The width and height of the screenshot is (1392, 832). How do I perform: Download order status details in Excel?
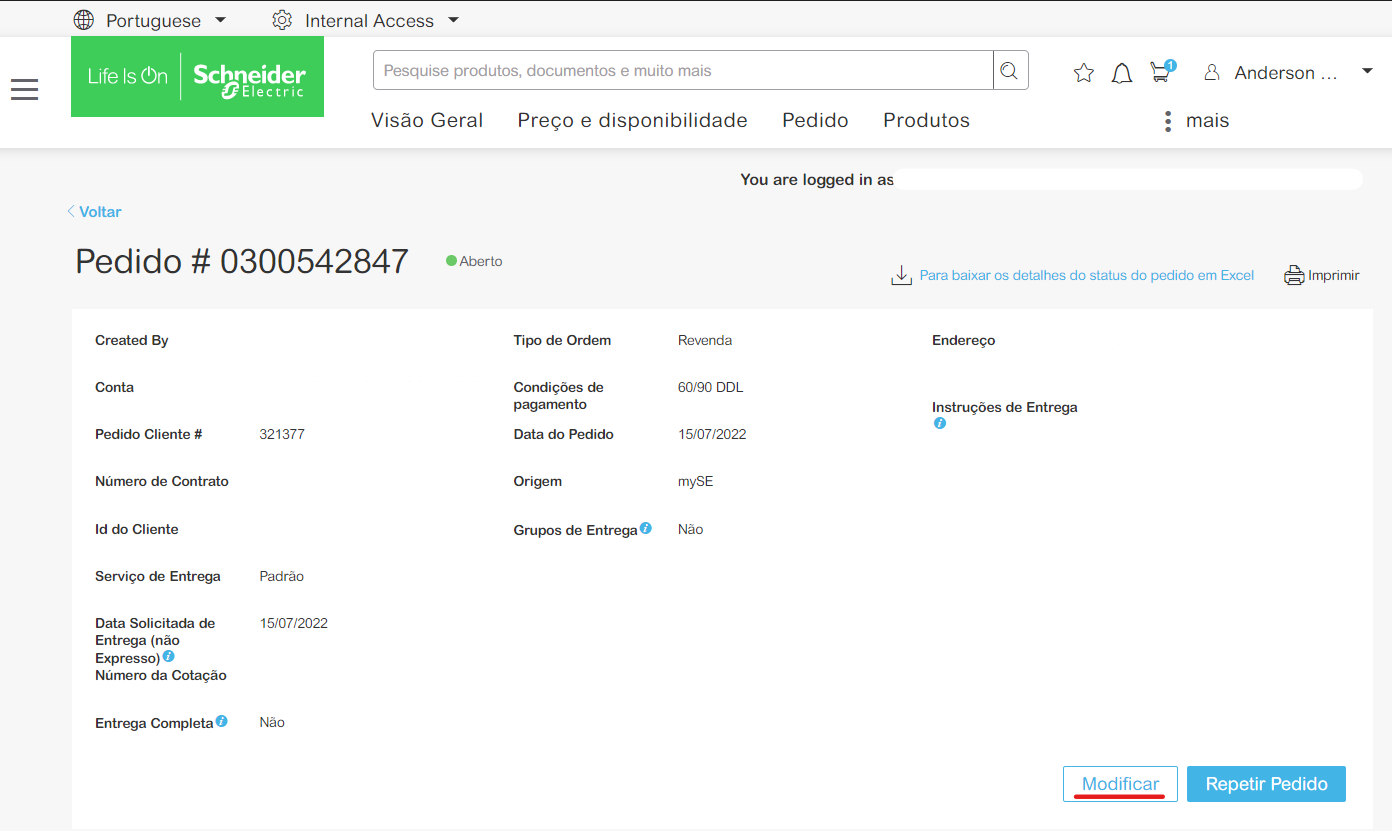coord(1086,275)
